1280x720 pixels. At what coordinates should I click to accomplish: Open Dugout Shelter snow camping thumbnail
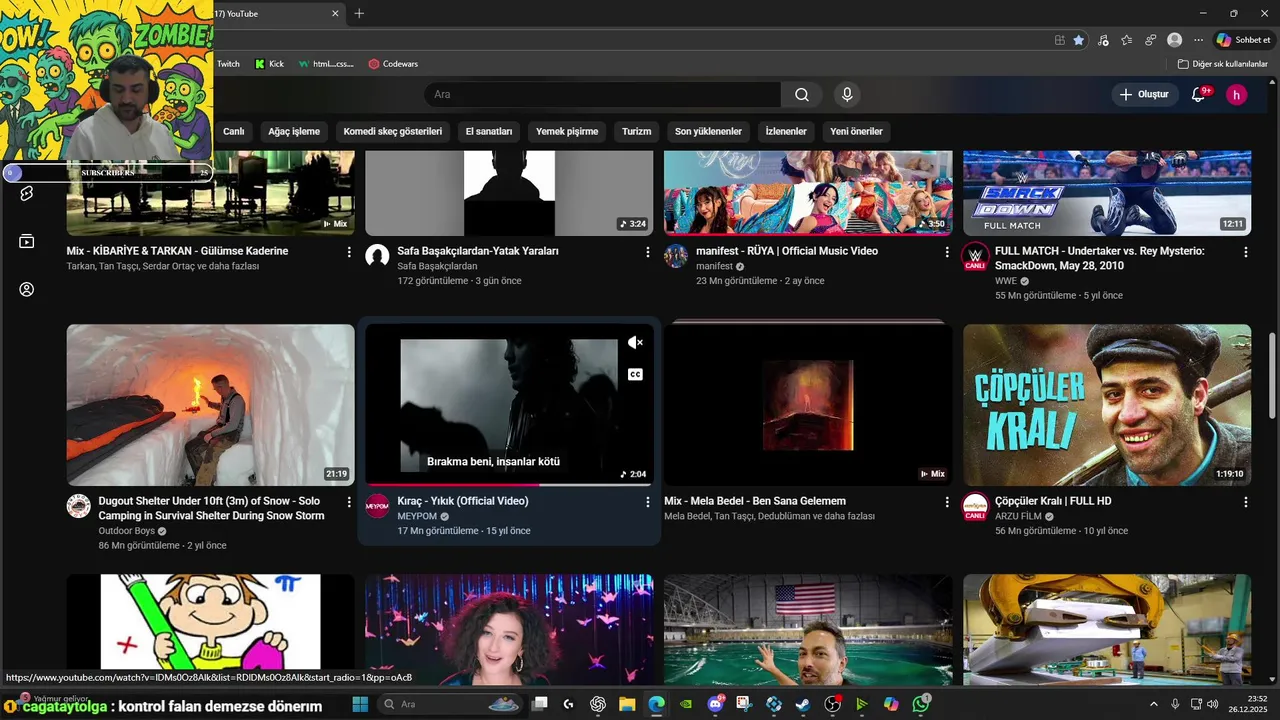click(210, 405)
